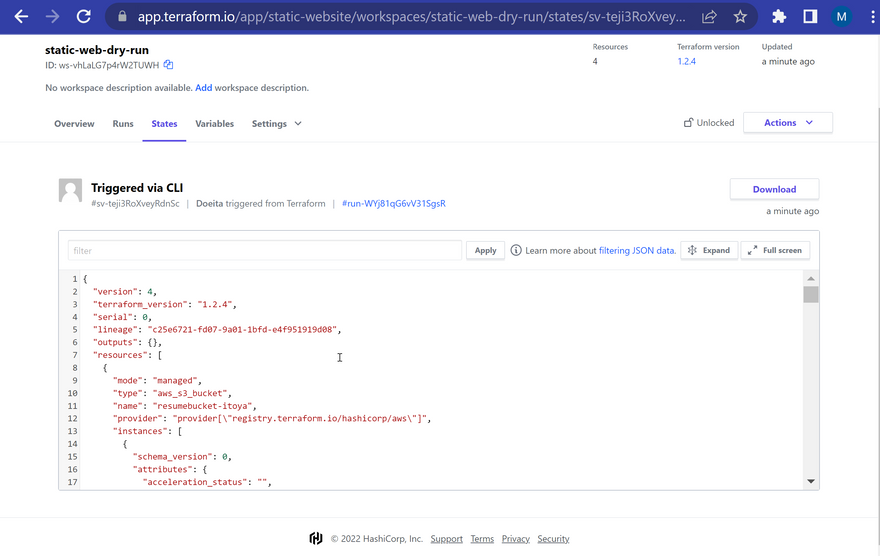Click the browser reload icon

[84, 17]
